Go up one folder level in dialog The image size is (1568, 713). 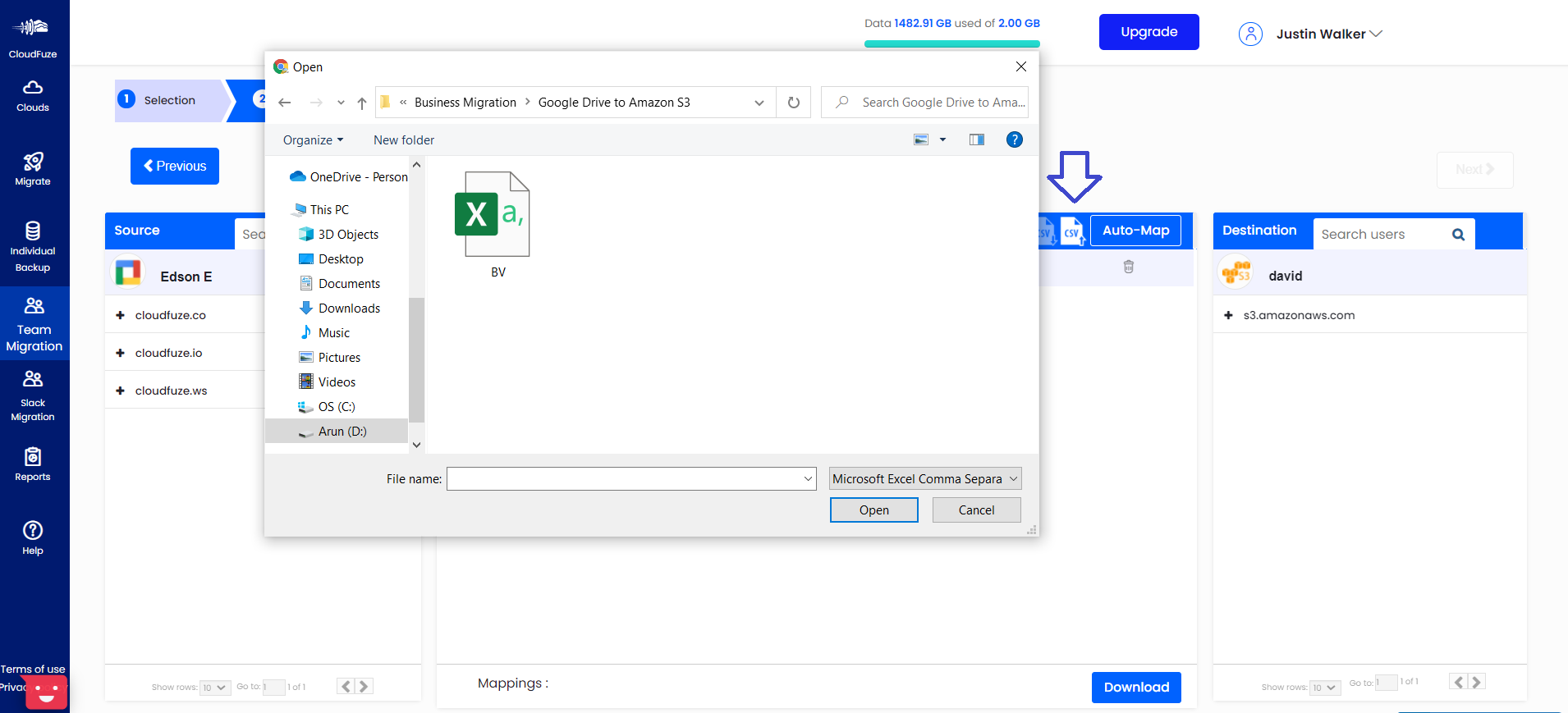point(362,103)
